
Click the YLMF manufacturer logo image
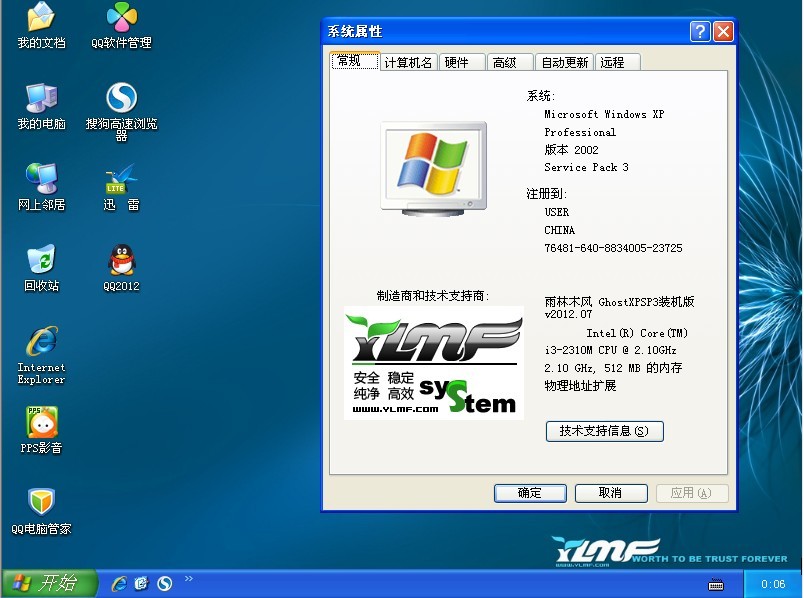pyautogui.click(x=434, y=363)
